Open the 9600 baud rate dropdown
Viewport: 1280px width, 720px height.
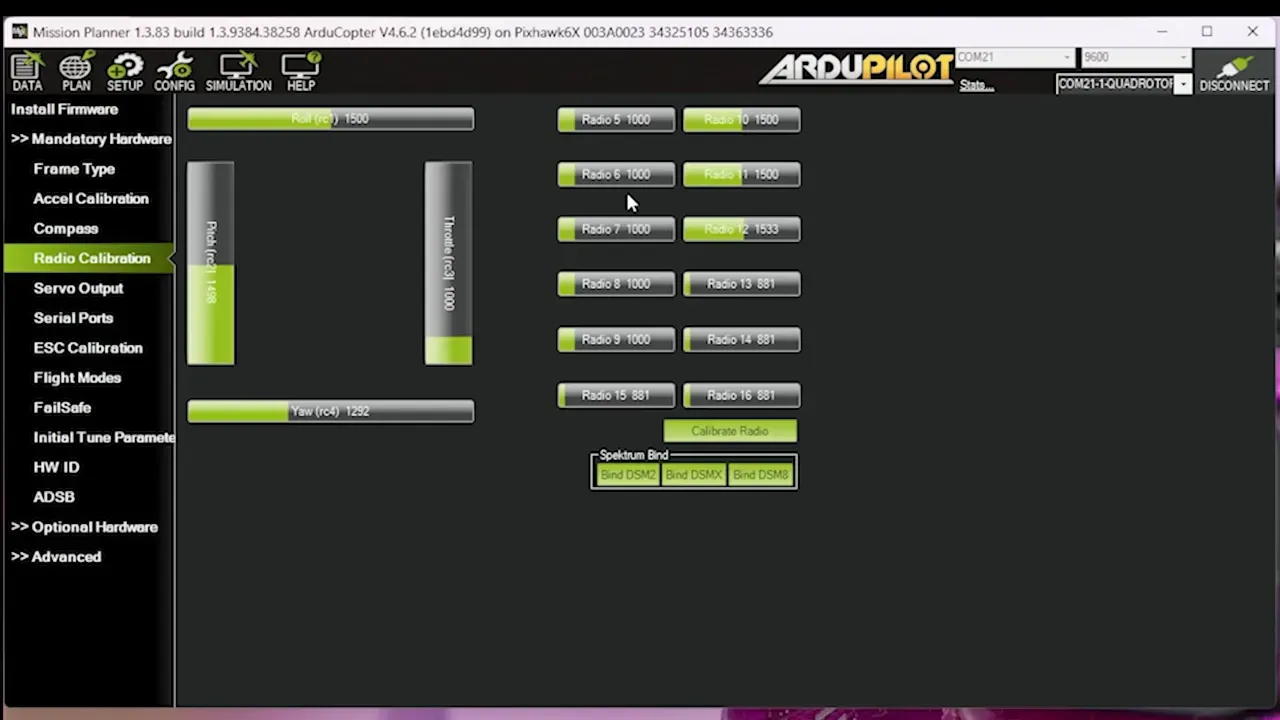point(1136,58)
